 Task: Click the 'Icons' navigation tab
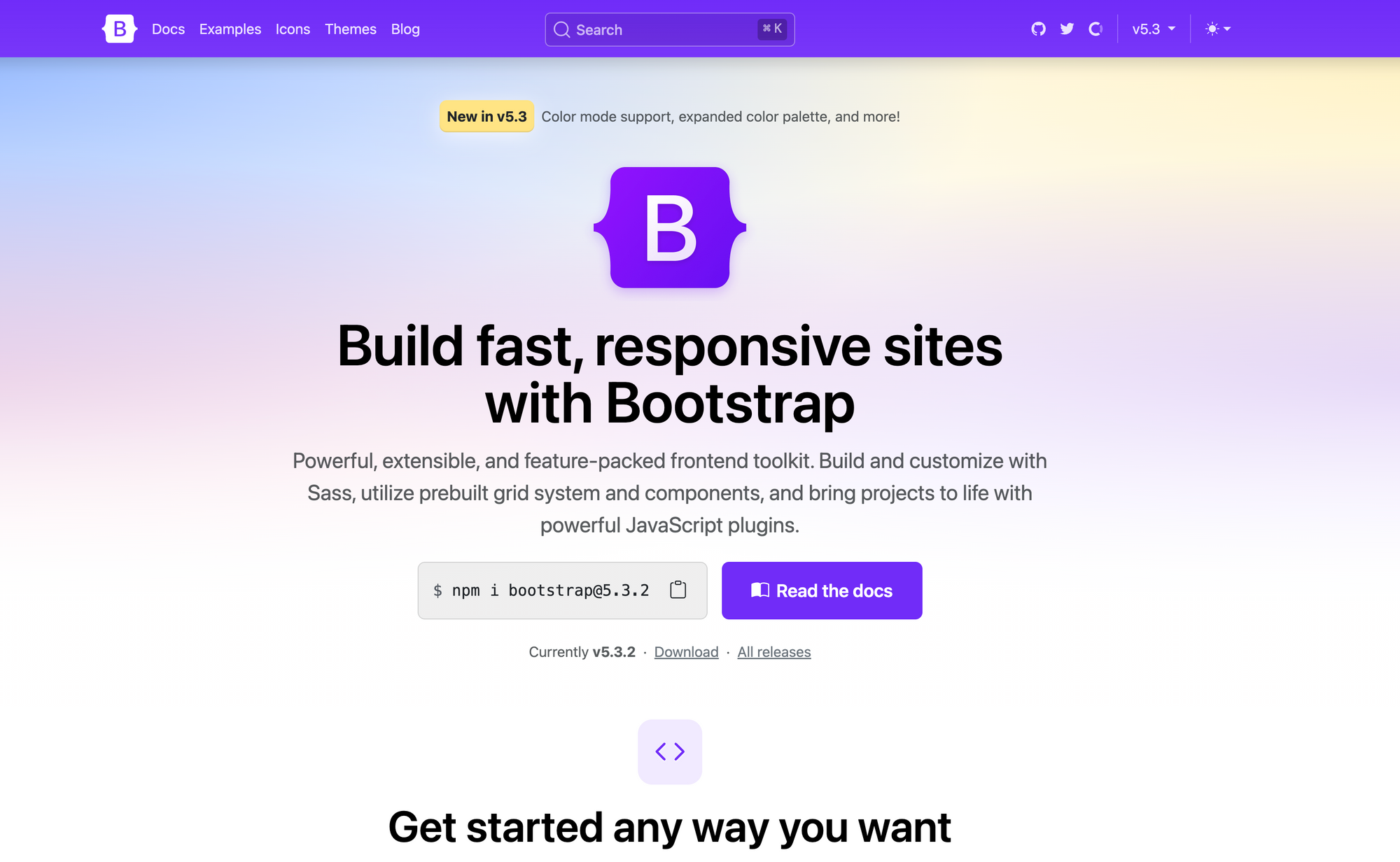pos(294,29)
